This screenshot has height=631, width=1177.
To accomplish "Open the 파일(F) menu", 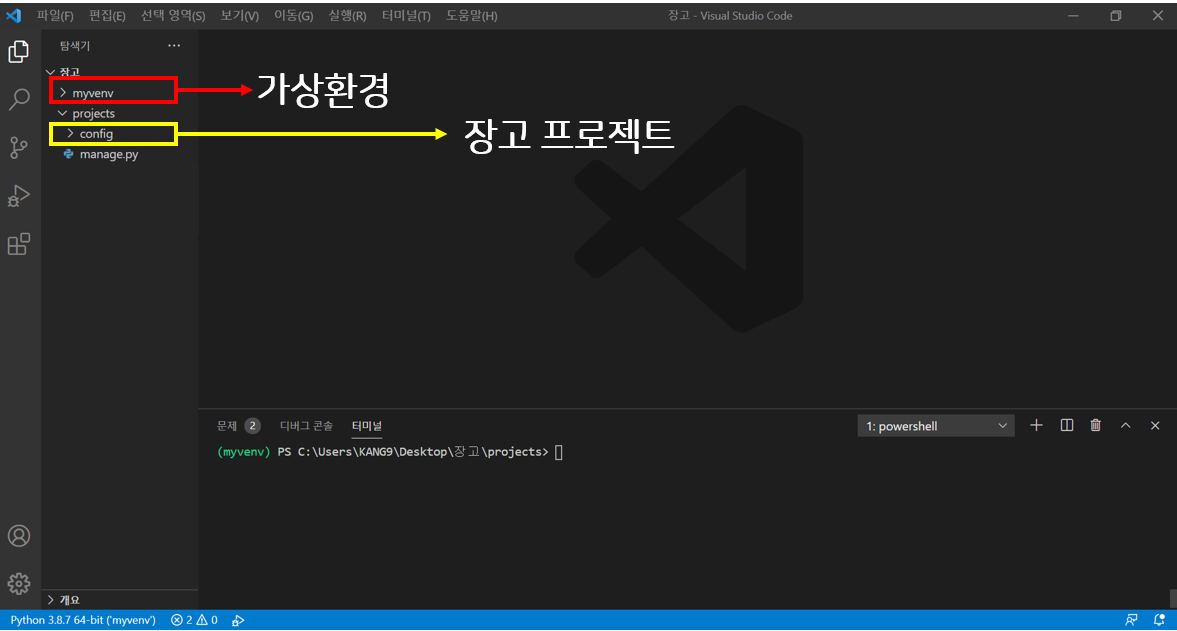I will pyautogui.click(x=55, y=16).
